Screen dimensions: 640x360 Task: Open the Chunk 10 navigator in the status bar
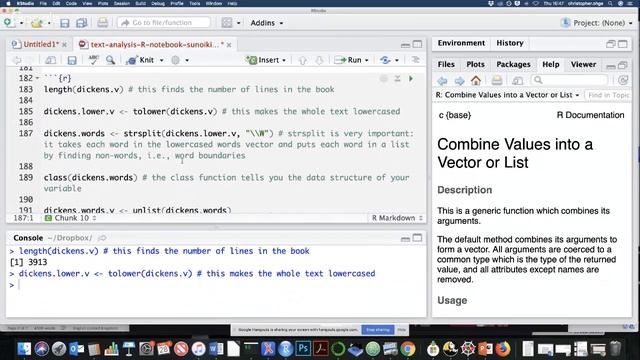click(71, 218)
